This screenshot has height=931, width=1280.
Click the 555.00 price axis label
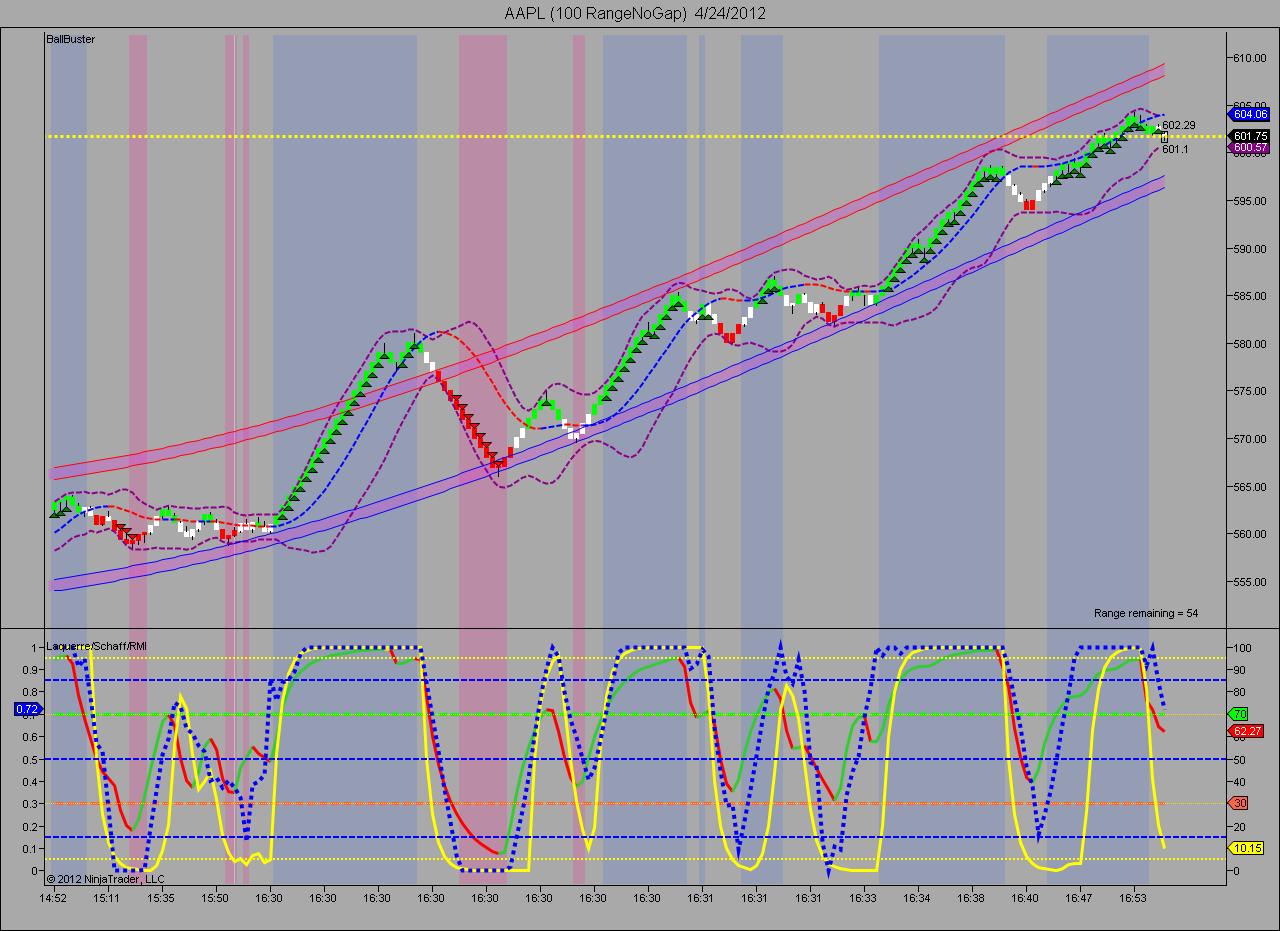point(1252,582)
